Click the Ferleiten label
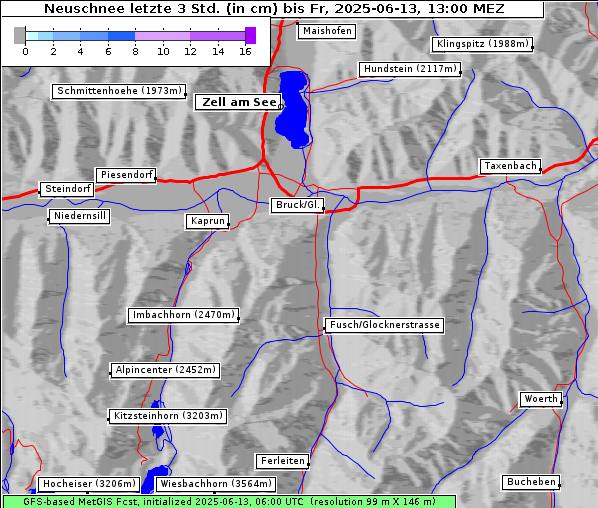This screenshot has width=598, height=508. pos(282,461)
